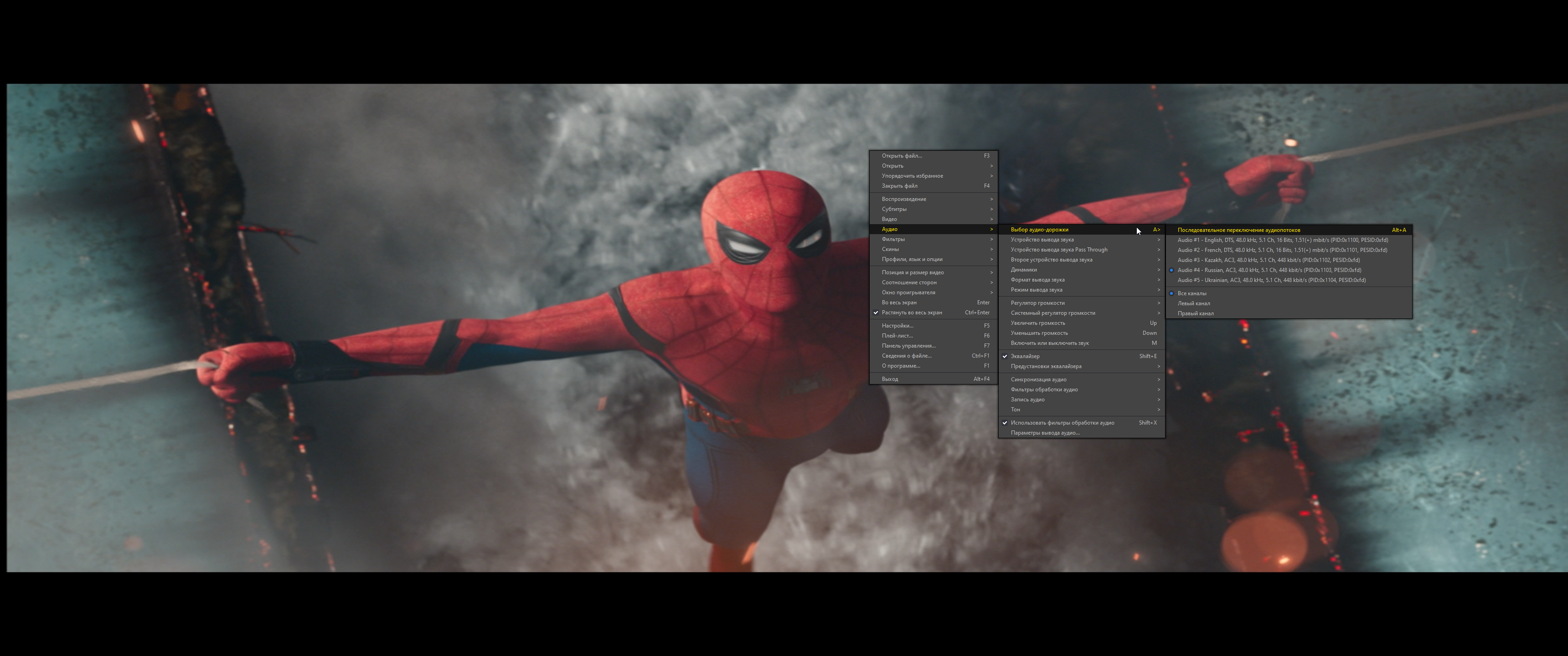1568x656 pixels.
Task: Toggle the 'Эквалайзер' checked item
Action: (1025, 356)
